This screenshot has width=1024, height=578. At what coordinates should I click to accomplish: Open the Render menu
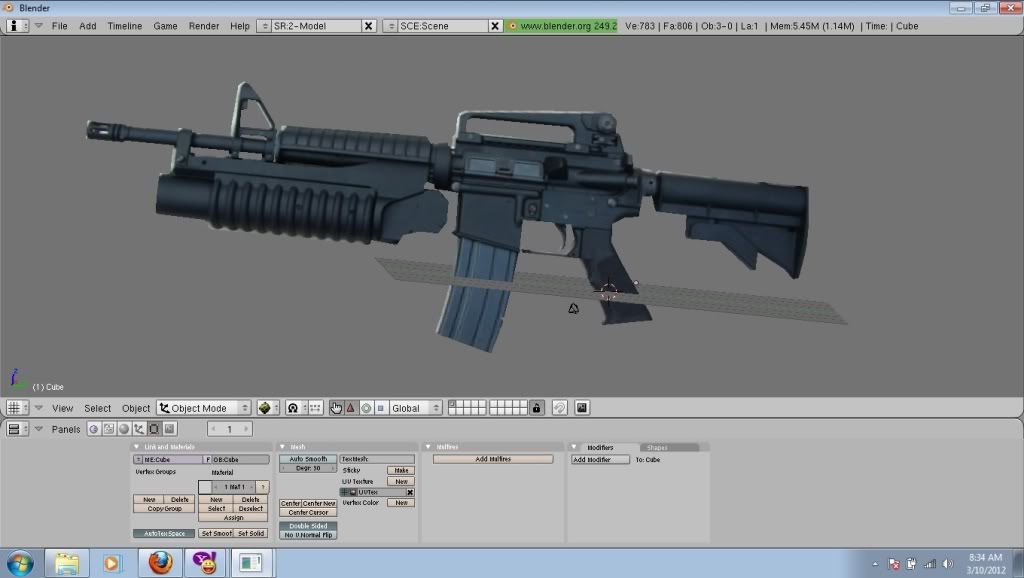click(x=204, y=25)
